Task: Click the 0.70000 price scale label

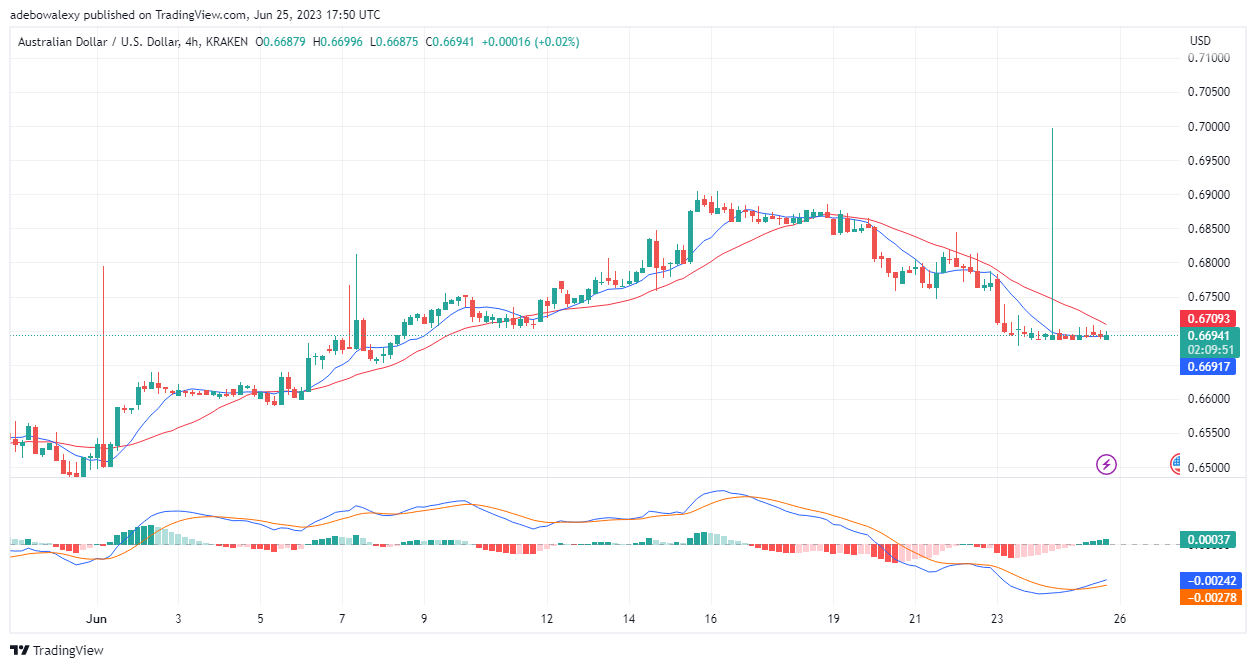Action: coord(1208,127)
